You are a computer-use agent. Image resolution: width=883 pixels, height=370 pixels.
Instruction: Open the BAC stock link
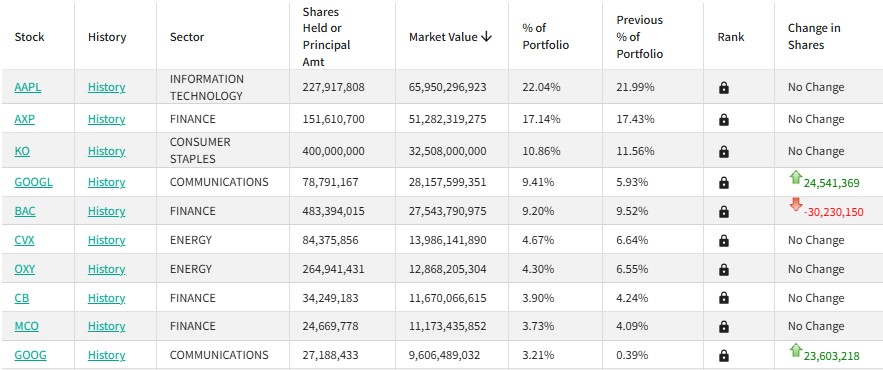tap(25, 211)
